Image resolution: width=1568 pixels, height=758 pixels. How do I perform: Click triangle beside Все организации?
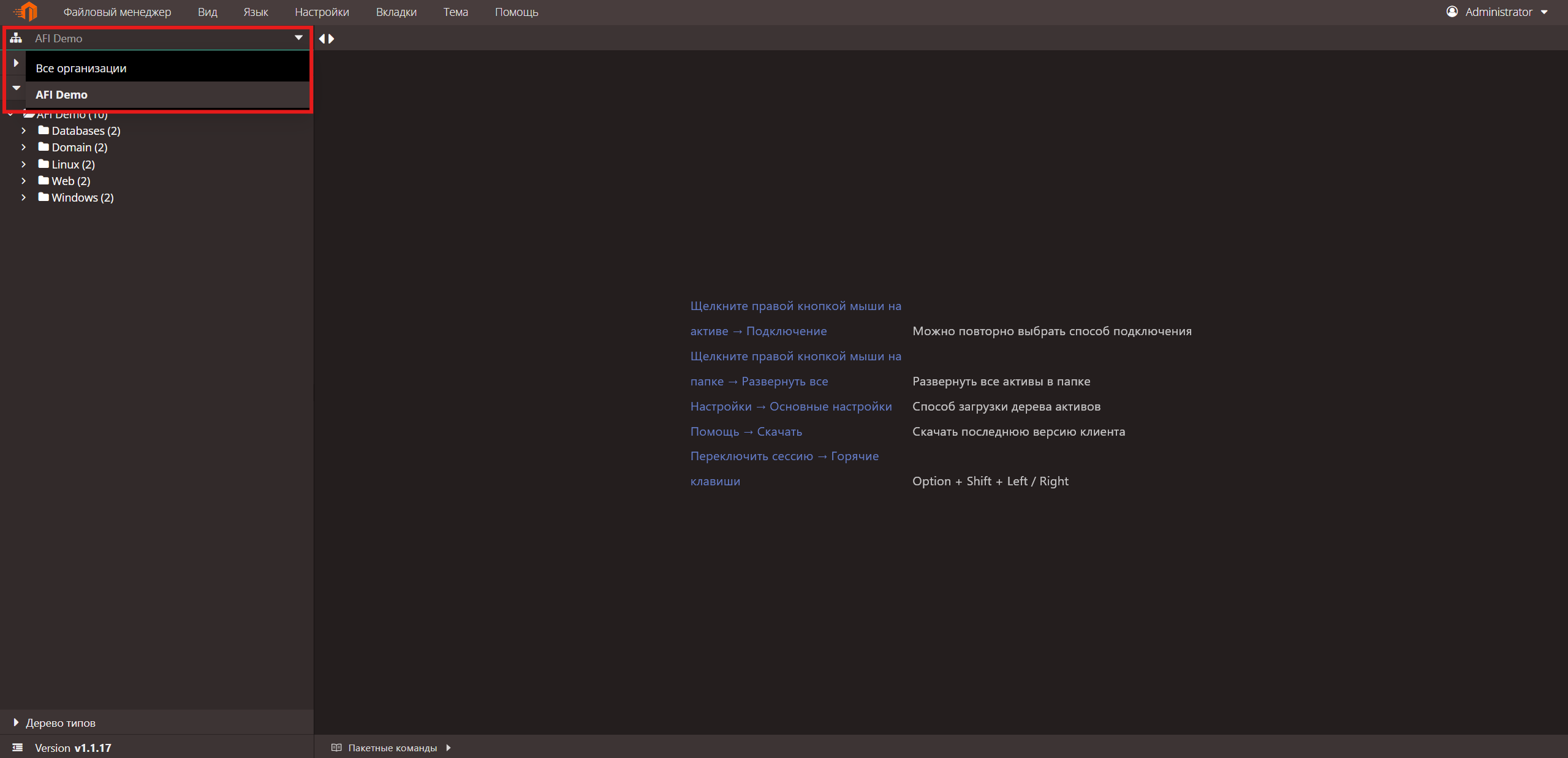tap(16, 63)
